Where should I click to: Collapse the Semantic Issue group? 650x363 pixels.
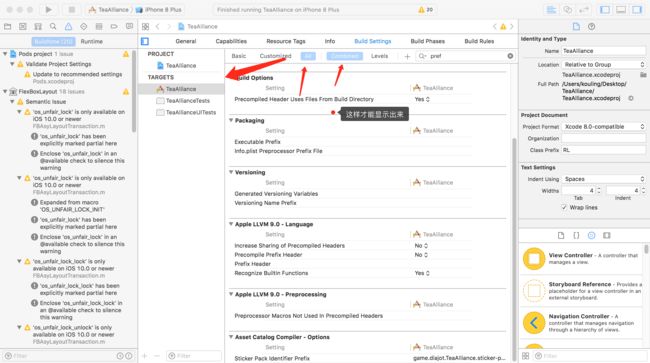click(x=12, y=102)
